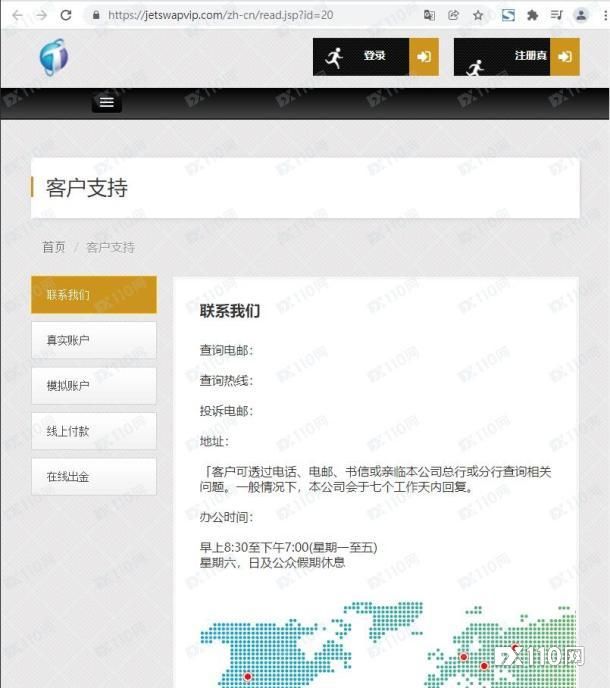Image resolution: width=610 pixels, height=688 pixels.
Task: Click the jetswapvip.com URL in address bar
Action: click(220, 15)
